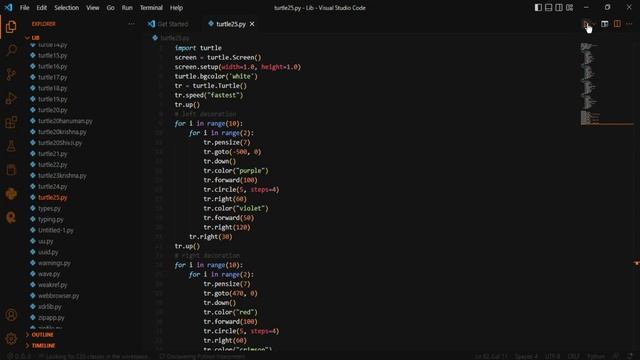The width and height of the screenshot is (640, 360).
Task: Open the Accounts icon in activity bar
Action: [x=11, y=315]
